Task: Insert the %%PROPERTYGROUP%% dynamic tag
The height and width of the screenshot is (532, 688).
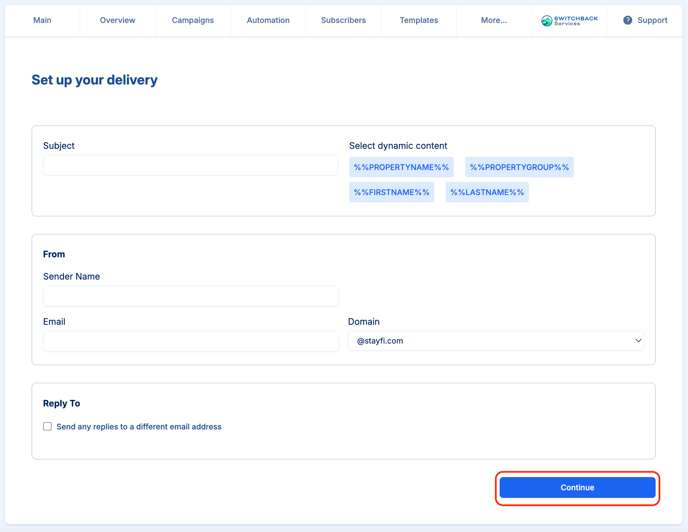Action: click(x=519, y=167)
